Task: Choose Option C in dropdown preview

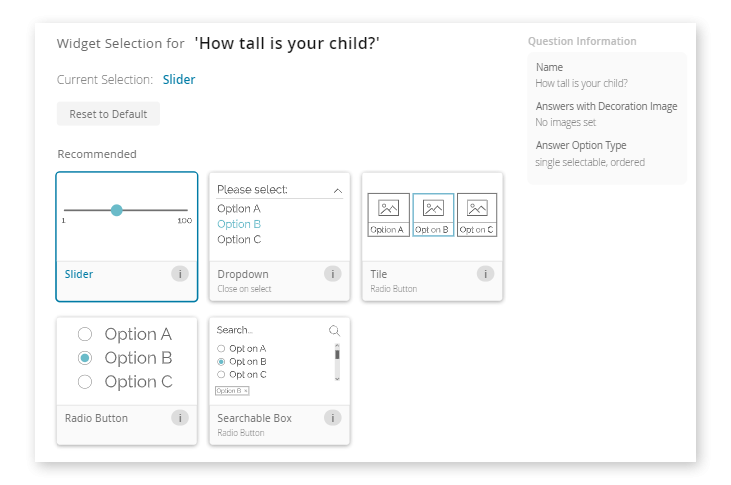Action: [x=239, y=240]
